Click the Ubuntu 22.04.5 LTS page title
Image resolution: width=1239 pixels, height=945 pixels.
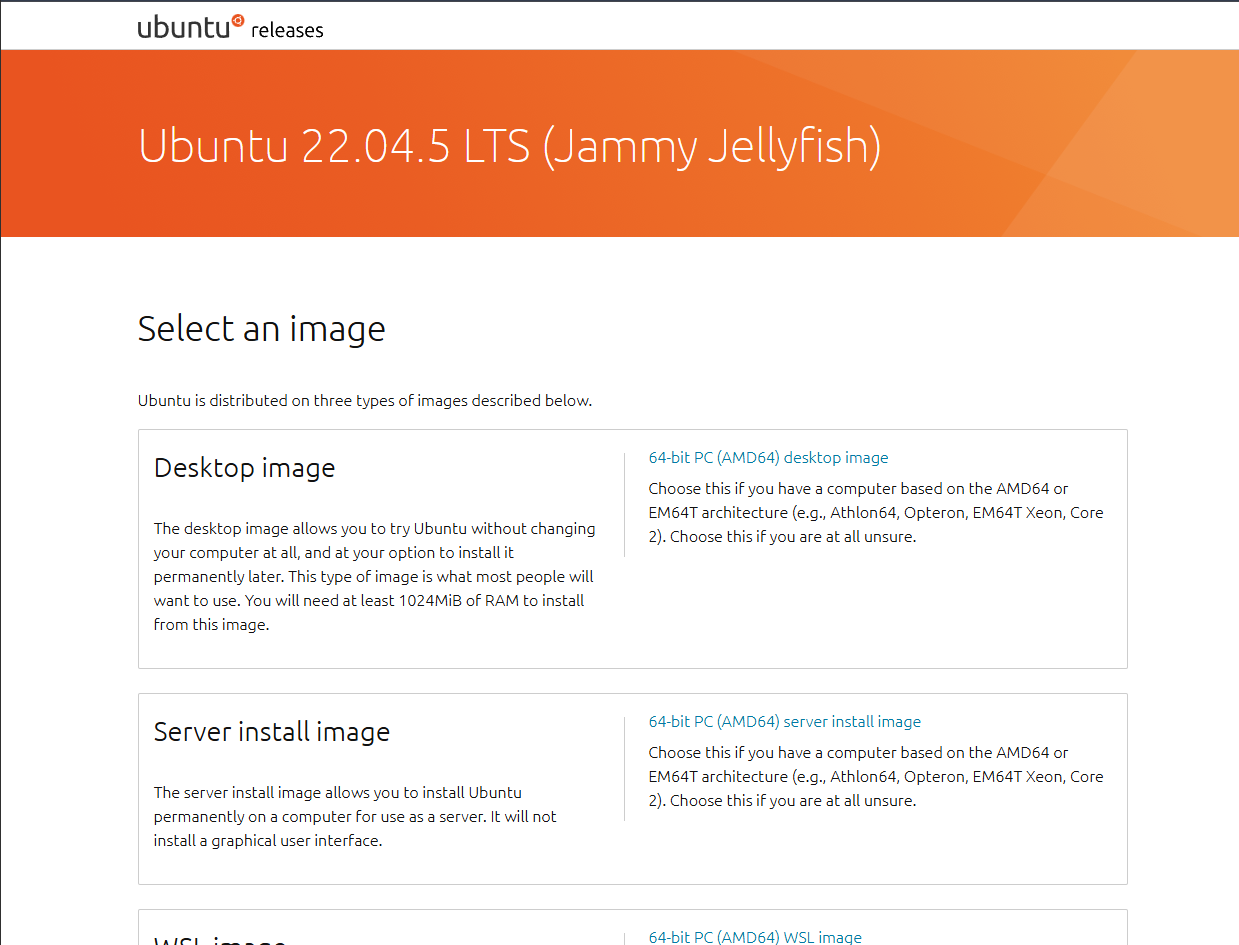click(510, 145)
